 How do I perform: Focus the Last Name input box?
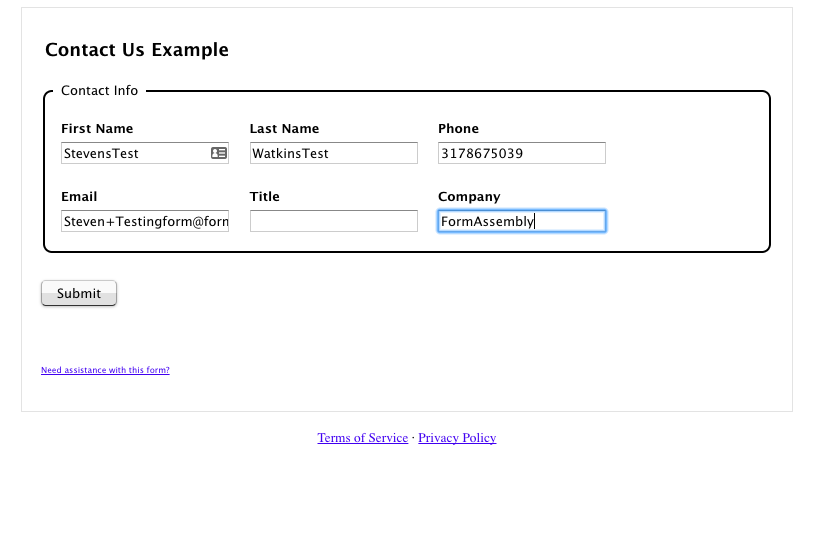coord(333,153)
